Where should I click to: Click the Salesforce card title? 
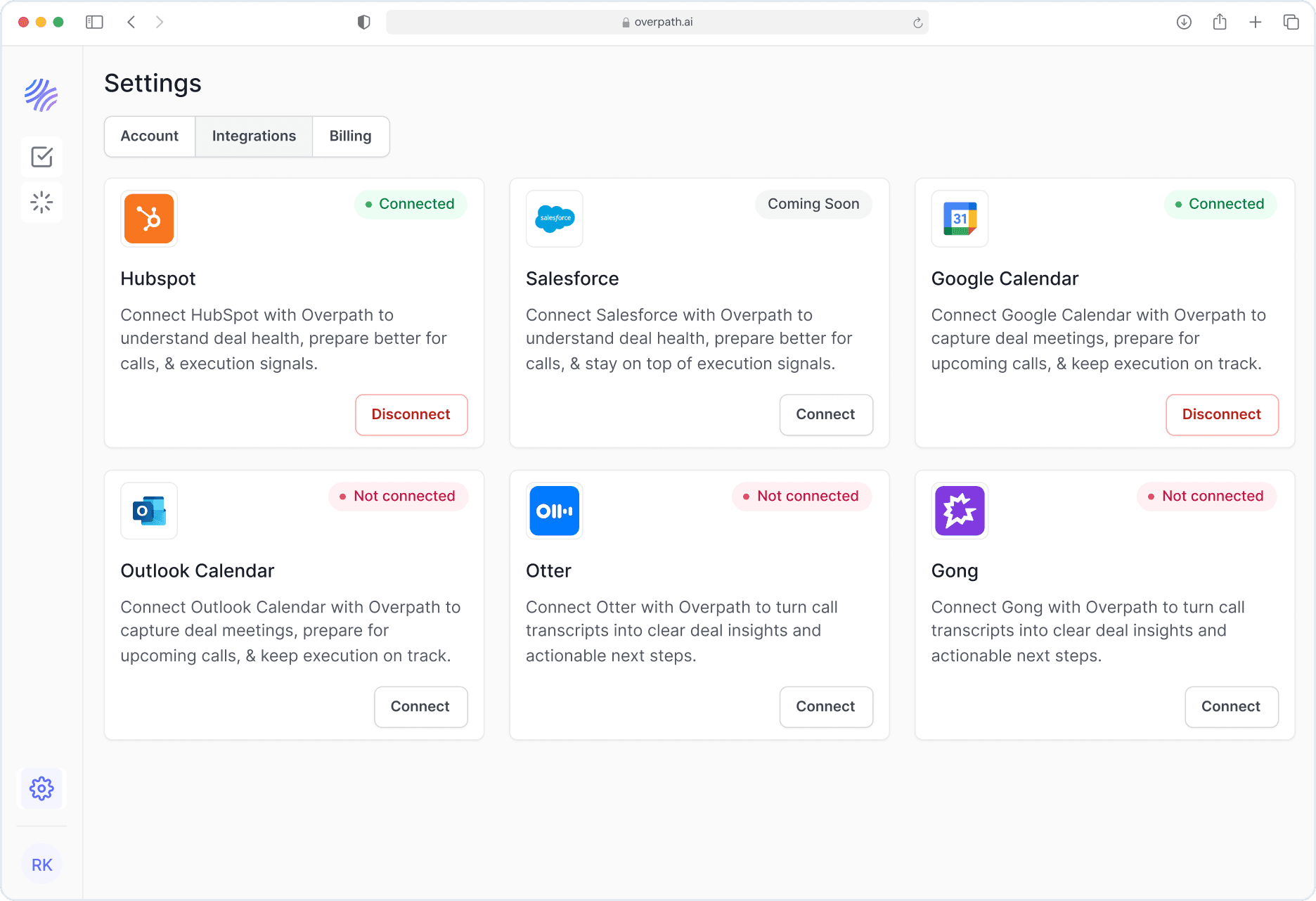coord(572,279)
